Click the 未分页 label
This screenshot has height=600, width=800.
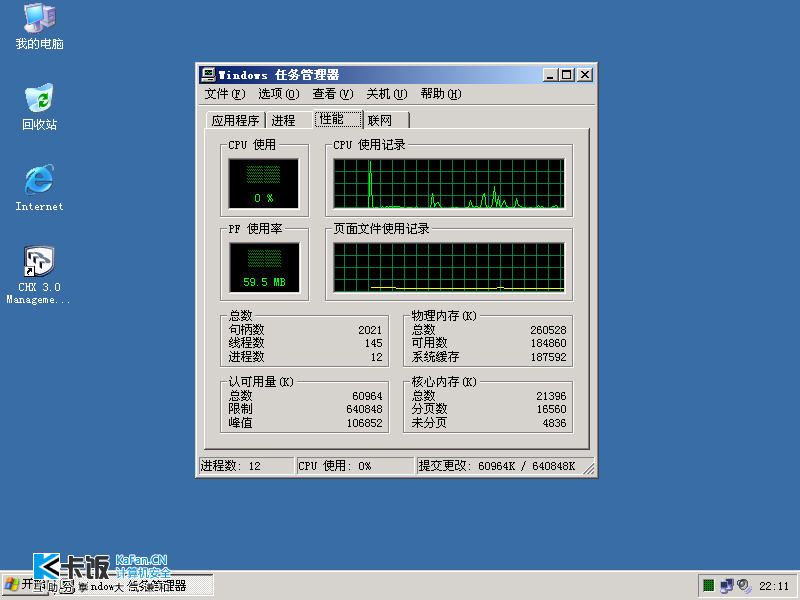click(x=429, y=422)
